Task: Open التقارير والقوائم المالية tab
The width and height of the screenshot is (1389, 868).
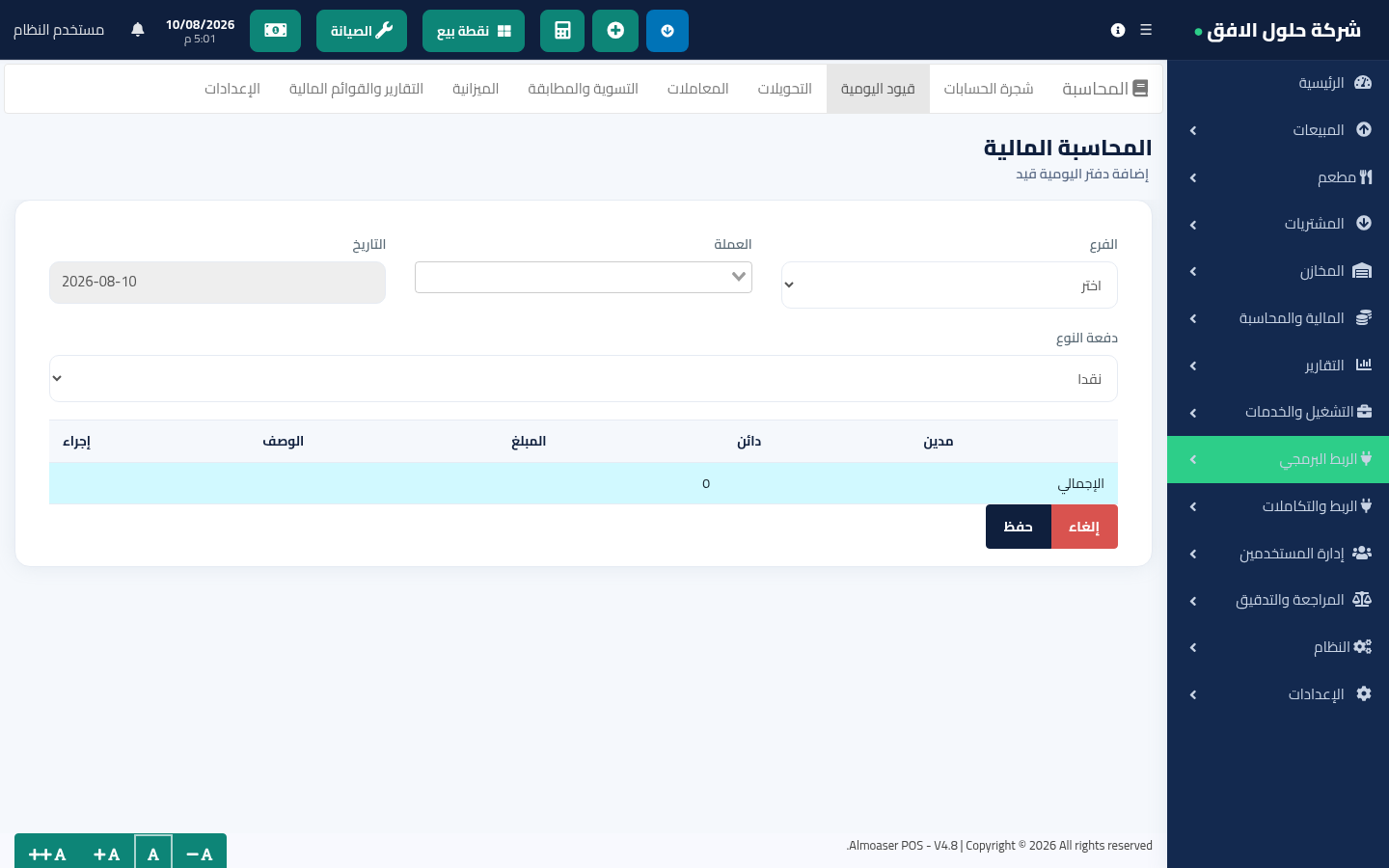Action: coord(356,89)
